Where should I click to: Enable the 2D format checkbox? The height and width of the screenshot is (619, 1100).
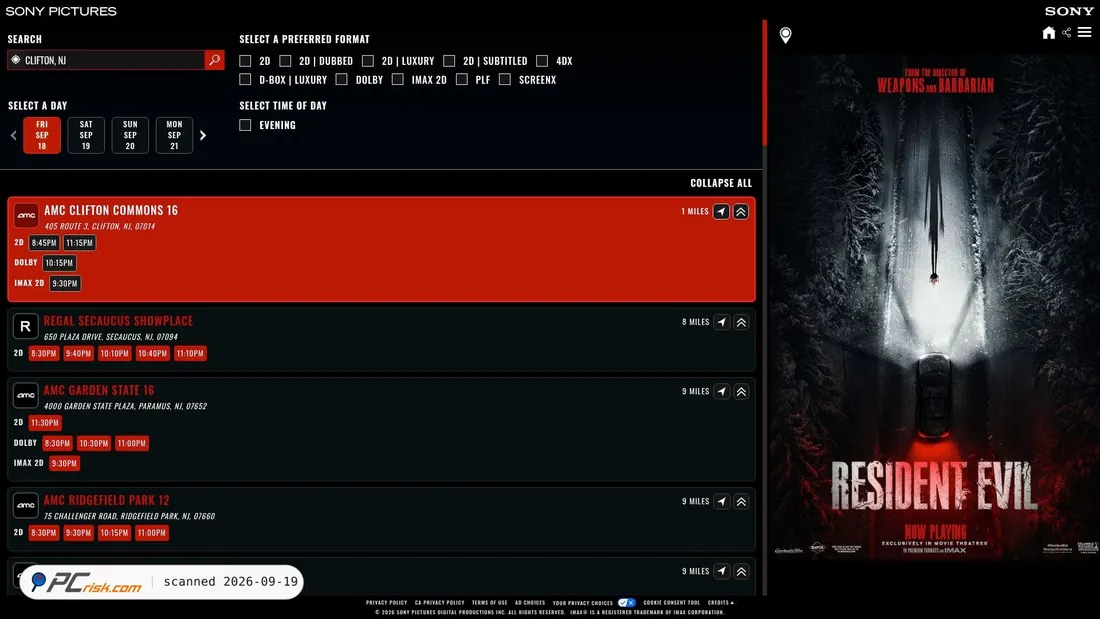[245, 61]
